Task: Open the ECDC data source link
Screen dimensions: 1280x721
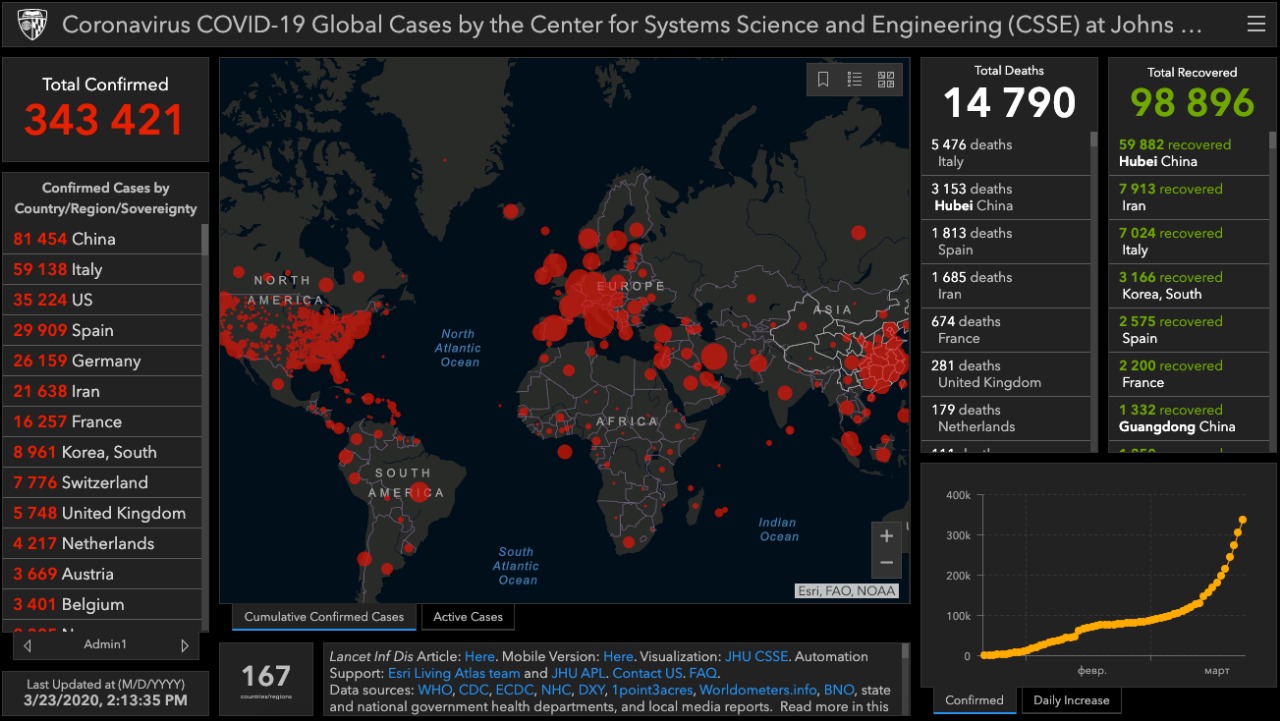Action: (514, 691)
